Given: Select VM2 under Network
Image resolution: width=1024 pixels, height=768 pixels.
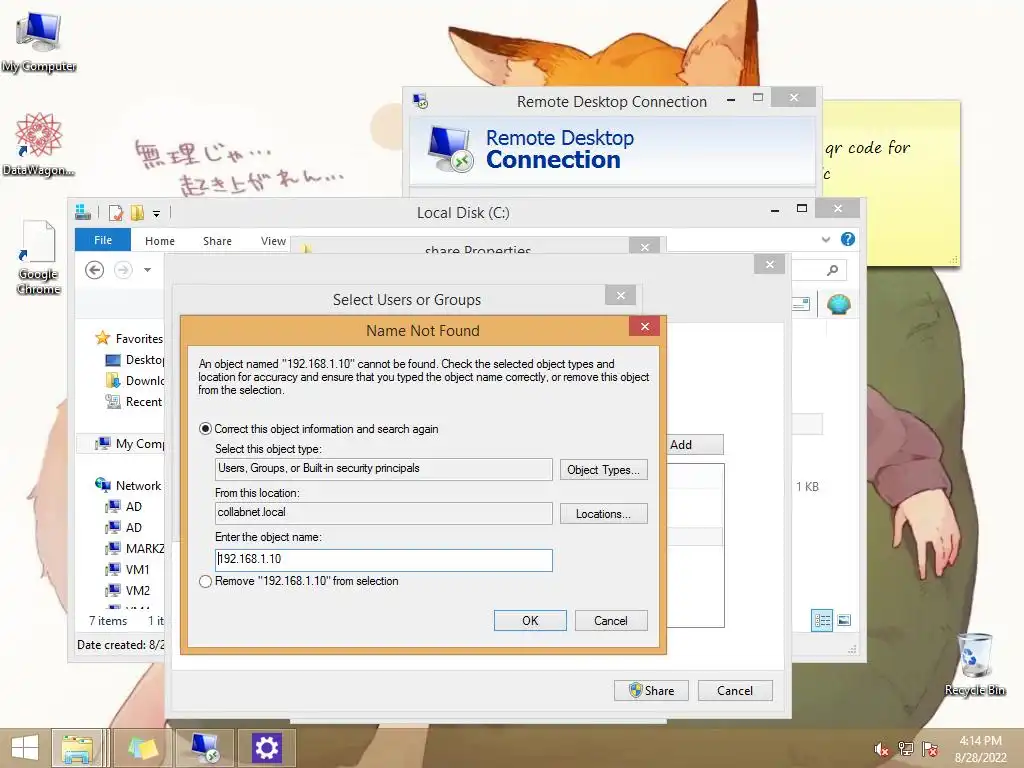Looking at the screenshot, I should [x=128, y=590].
